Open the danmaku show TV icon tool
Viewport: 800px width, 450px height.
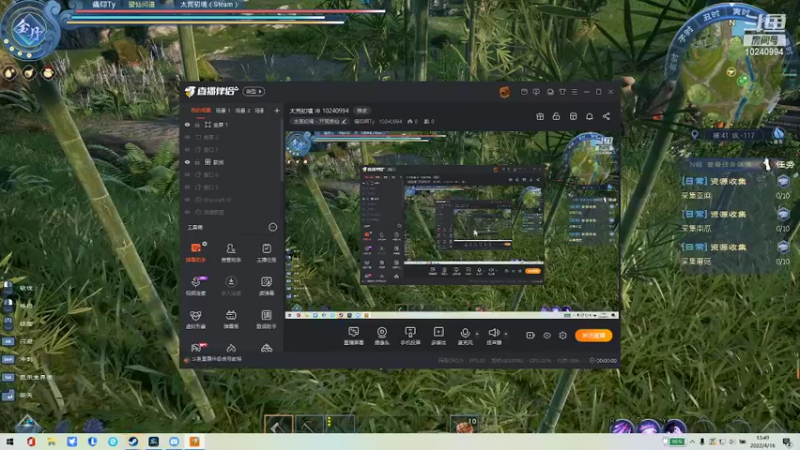pos(231,319)
